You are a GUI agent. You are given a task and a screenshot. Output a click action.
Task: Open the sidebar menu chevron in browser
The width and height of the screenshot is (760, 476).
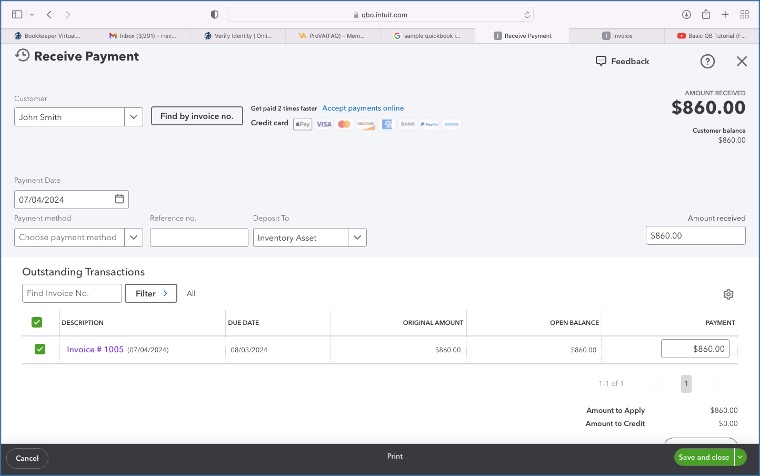point(32,15)
